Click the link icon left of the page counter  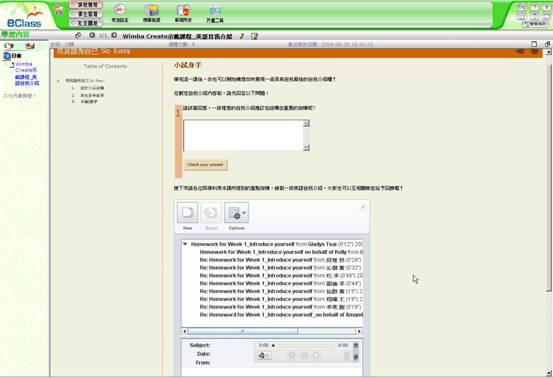pyautogui.click(x=78, y=35)
